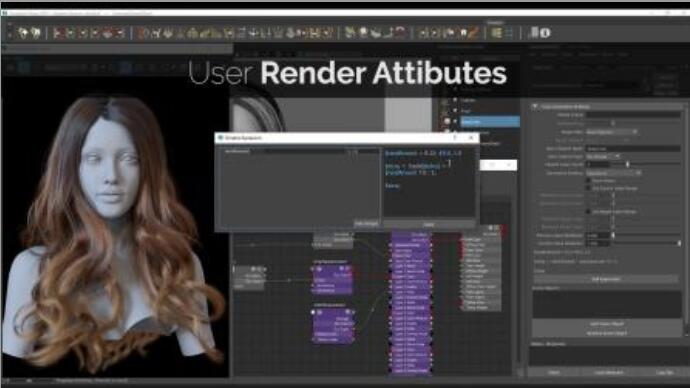Image resolution: width=690 pixels, height=388 pixels.
Task: Toggle the second checkbox below the generator dropdown
Action: (588, 188)
